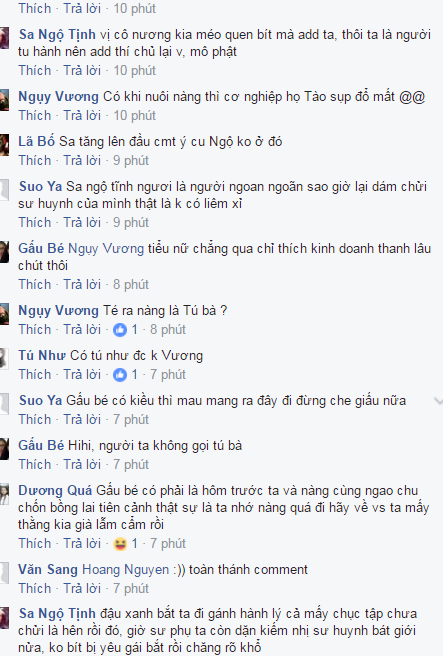Open the tagged Ngụy Vương mention in Gấu Bé's comment
This screenshot has width=443, height=656.
[x=106, y=249]
